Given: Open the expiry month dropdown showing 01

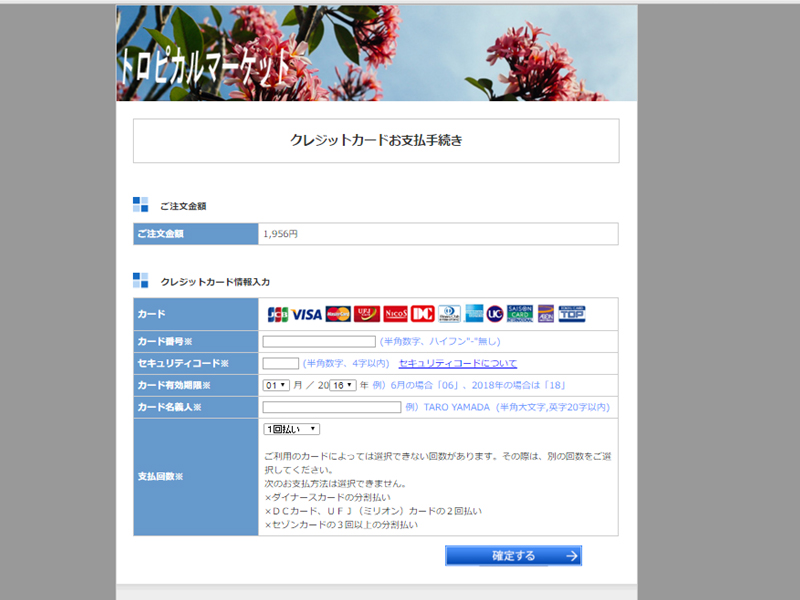Looking at the screenshot, I should click(x=277, y=385).
